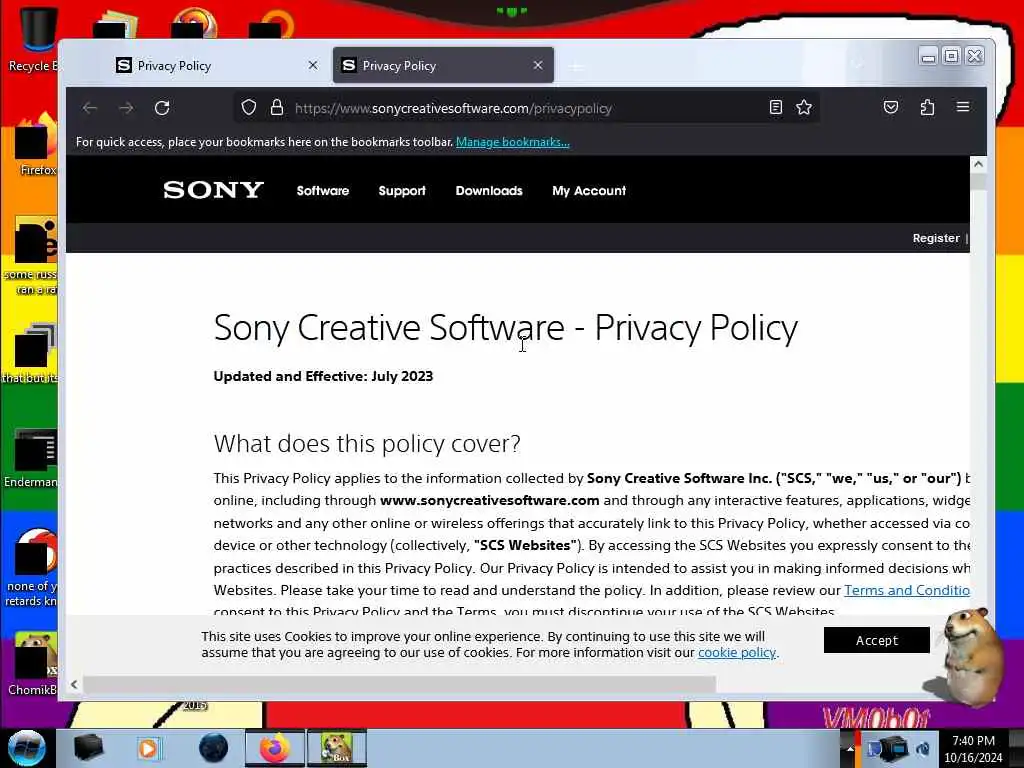This screenshot has height=768, width=1024.
Task: Open My Account navigation item
Action: click(x=589, y=191)
